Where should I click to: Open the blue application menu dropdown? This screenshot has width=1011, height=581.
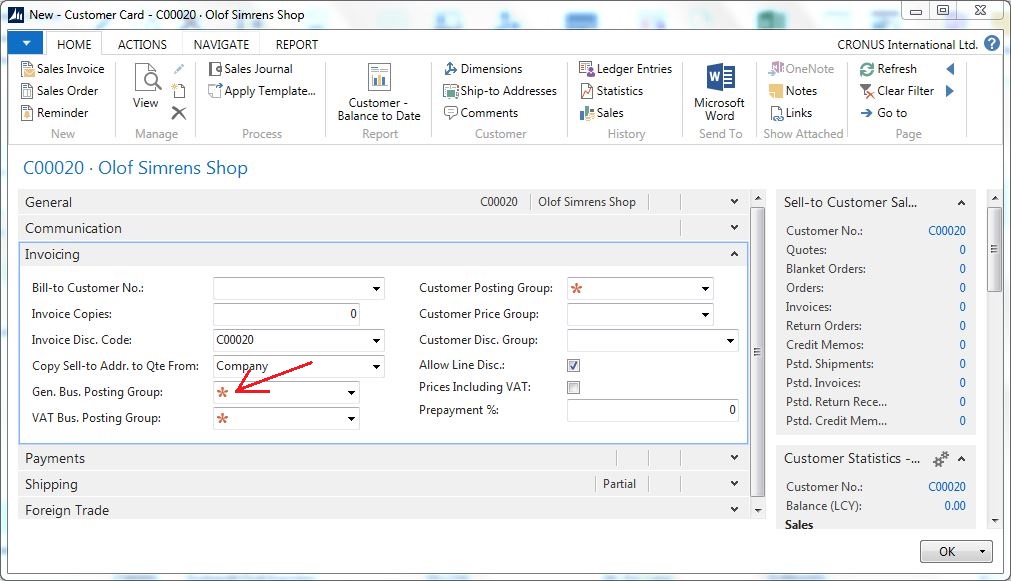tap(26, 43)
